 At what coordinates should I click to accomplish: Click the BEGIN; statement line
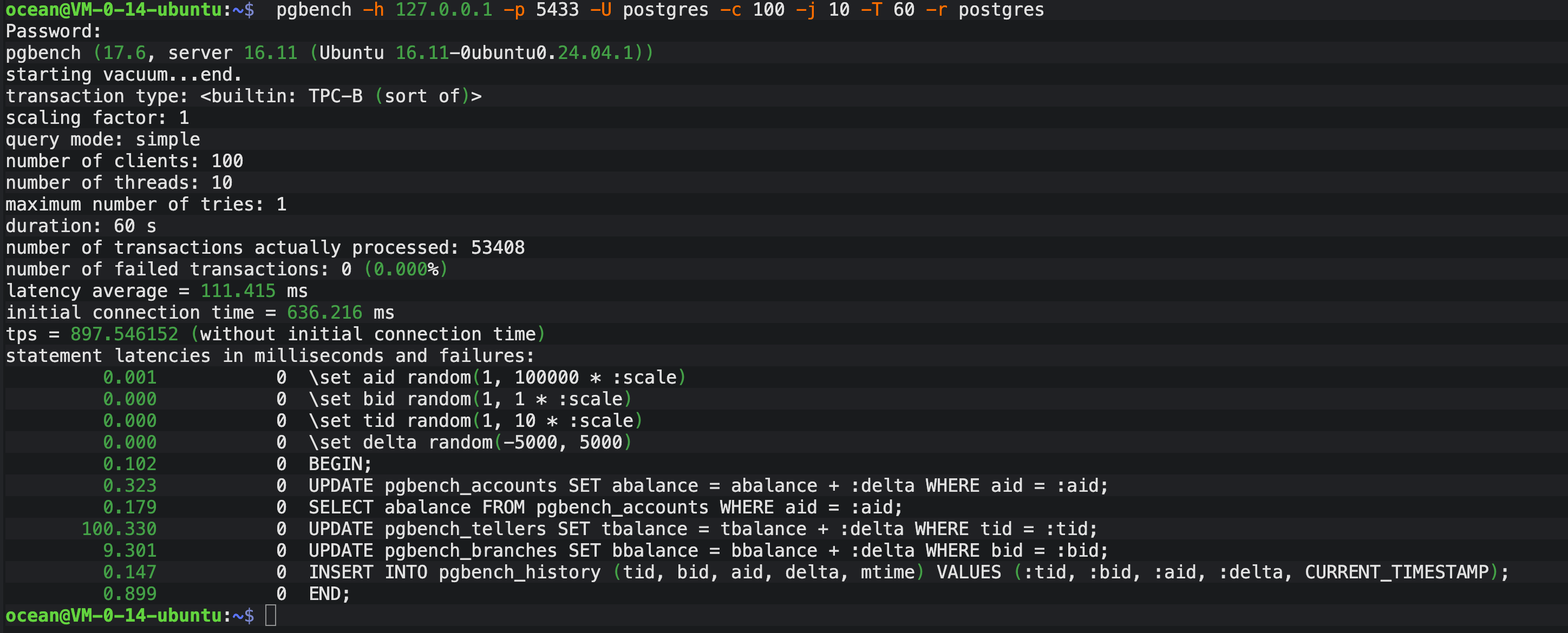[339, 464]
